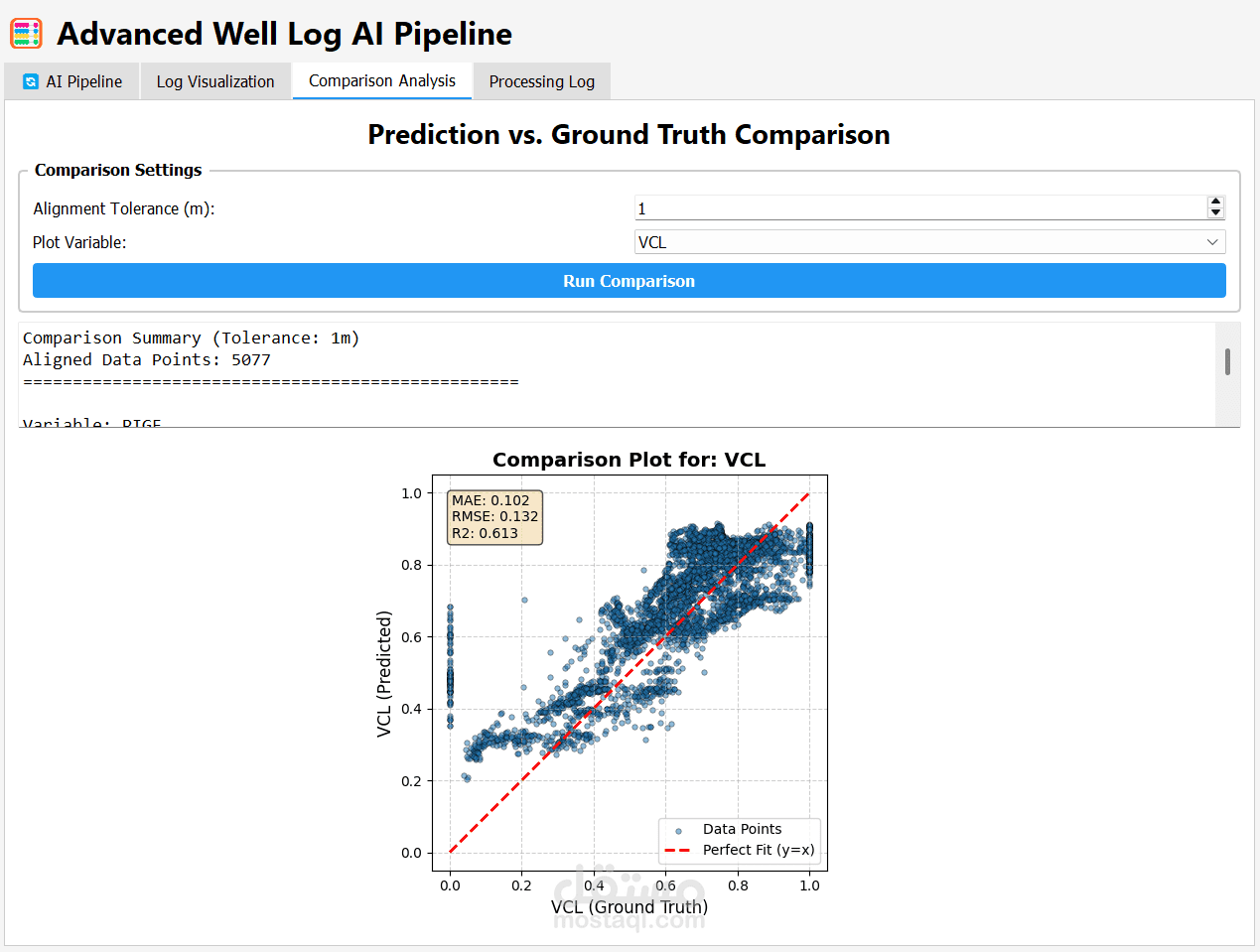Screen dimensions: 1260x952
Task: Click the 'Comparison Plot for: VCL' chart title
Action: (629, 460)
